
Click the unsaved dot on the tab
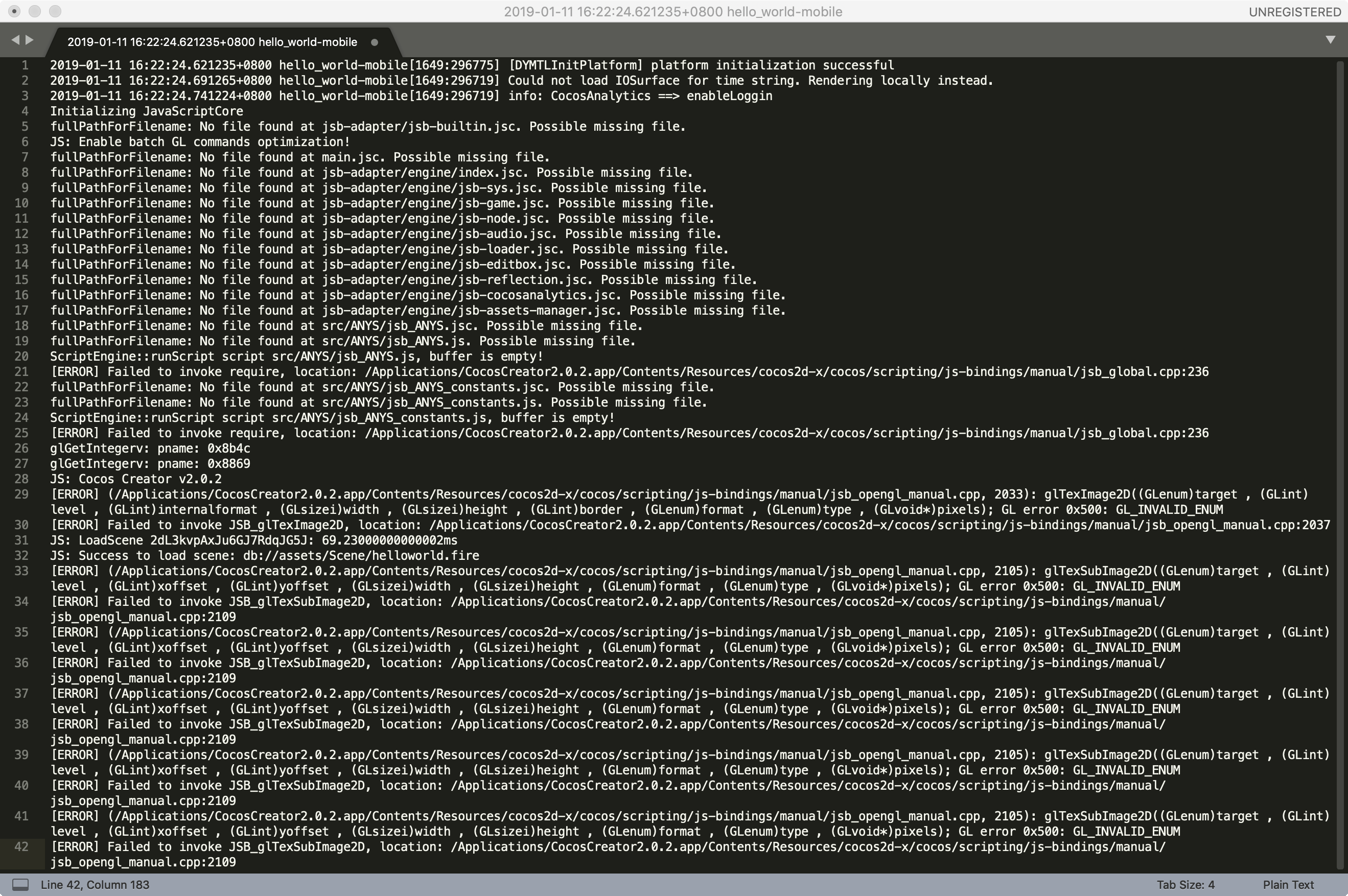coord(374,42)
